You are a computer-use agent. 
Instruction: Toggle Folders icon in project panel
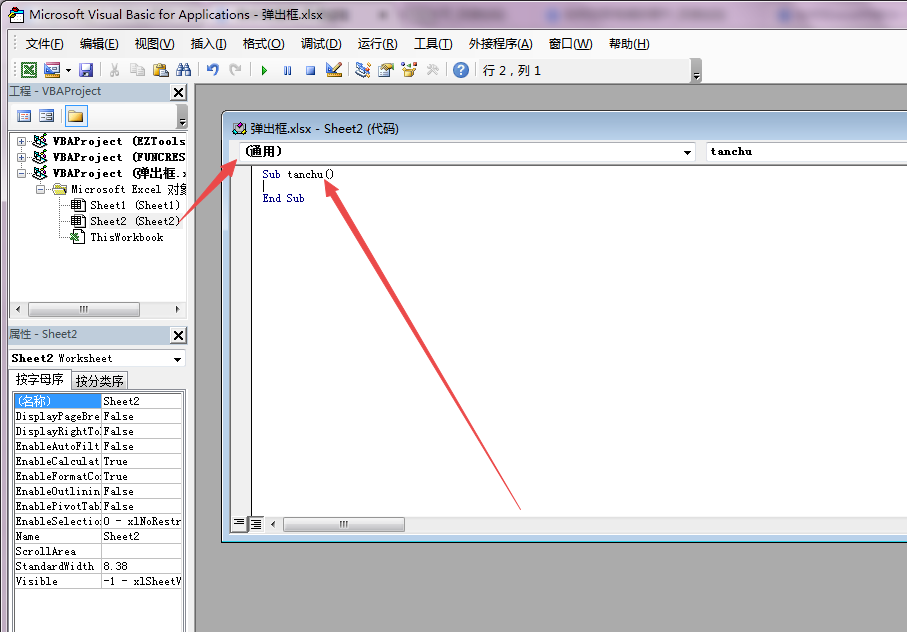coord(76,116)
